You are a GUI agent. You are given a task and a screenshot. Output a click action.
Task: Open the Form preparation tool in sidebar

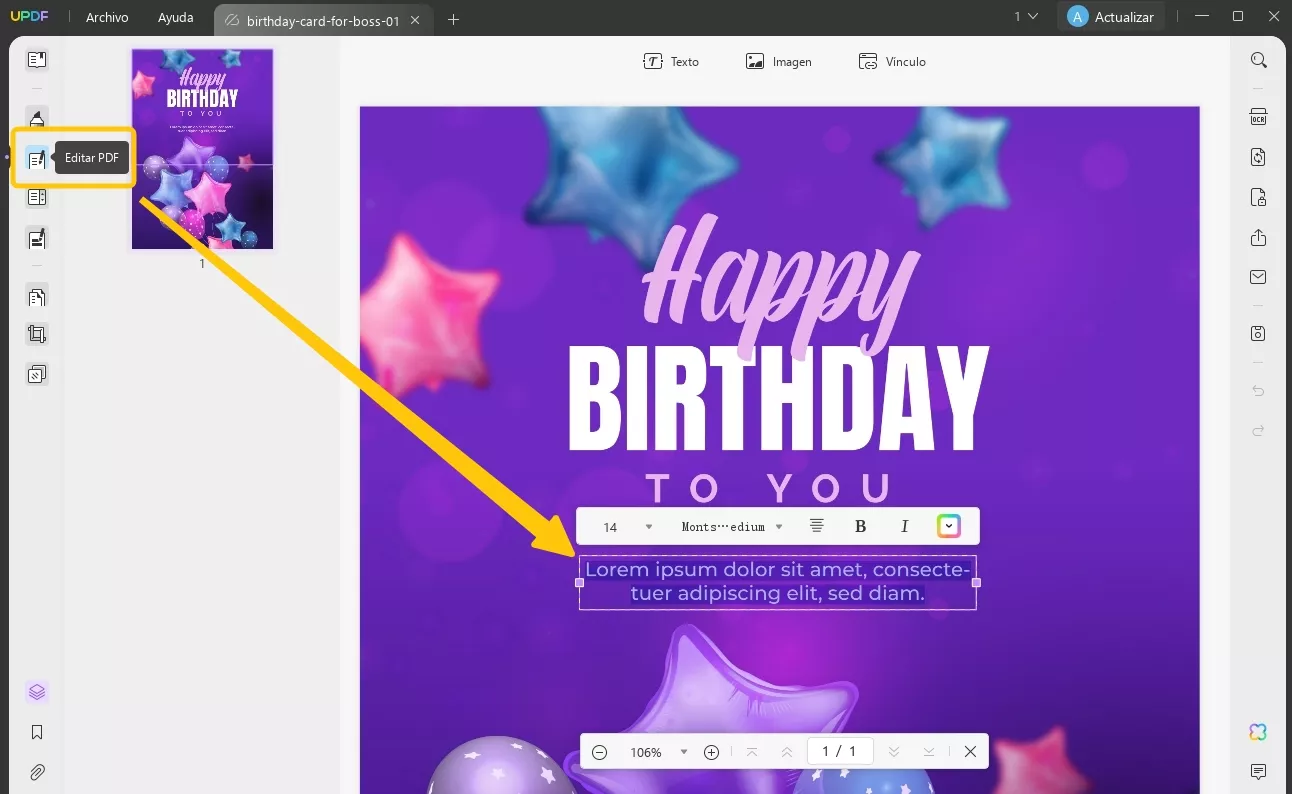pyautogui.click(x=37, y=198)
